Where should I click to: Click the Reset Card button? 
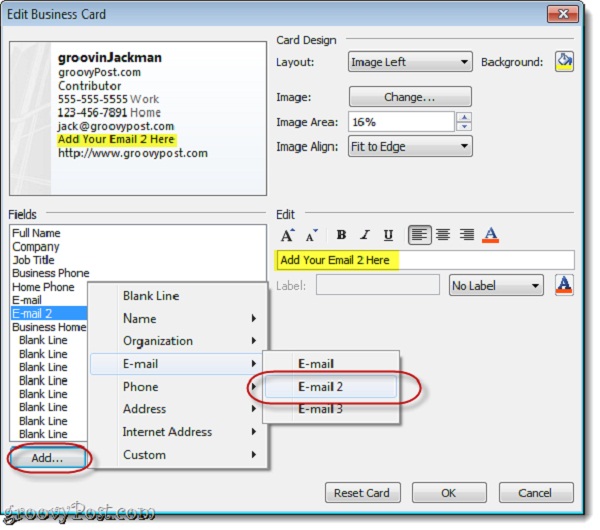363,492
